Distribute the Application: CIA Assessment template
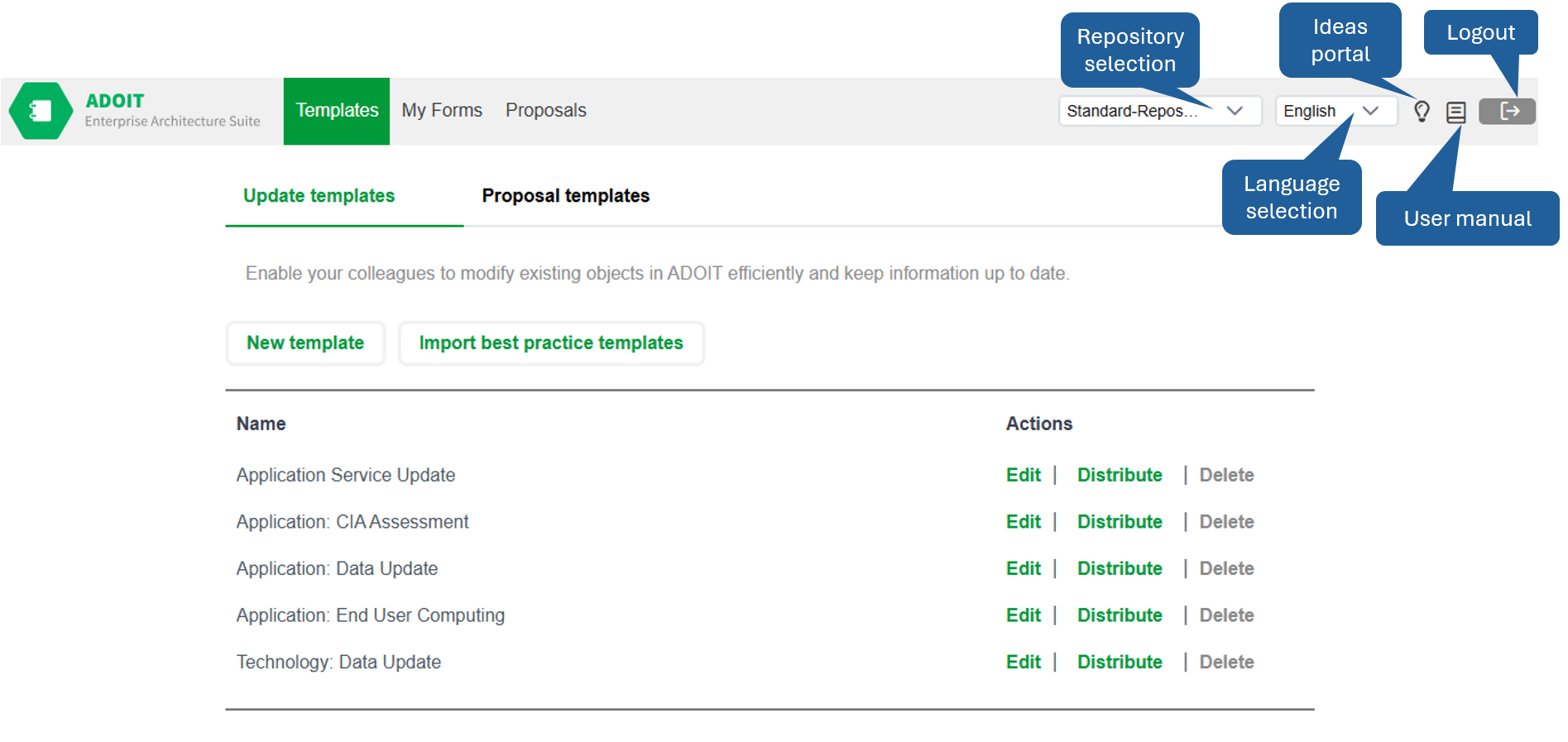The width and height of the screenshot is (1568, 742). click(x=1119, y=522)
